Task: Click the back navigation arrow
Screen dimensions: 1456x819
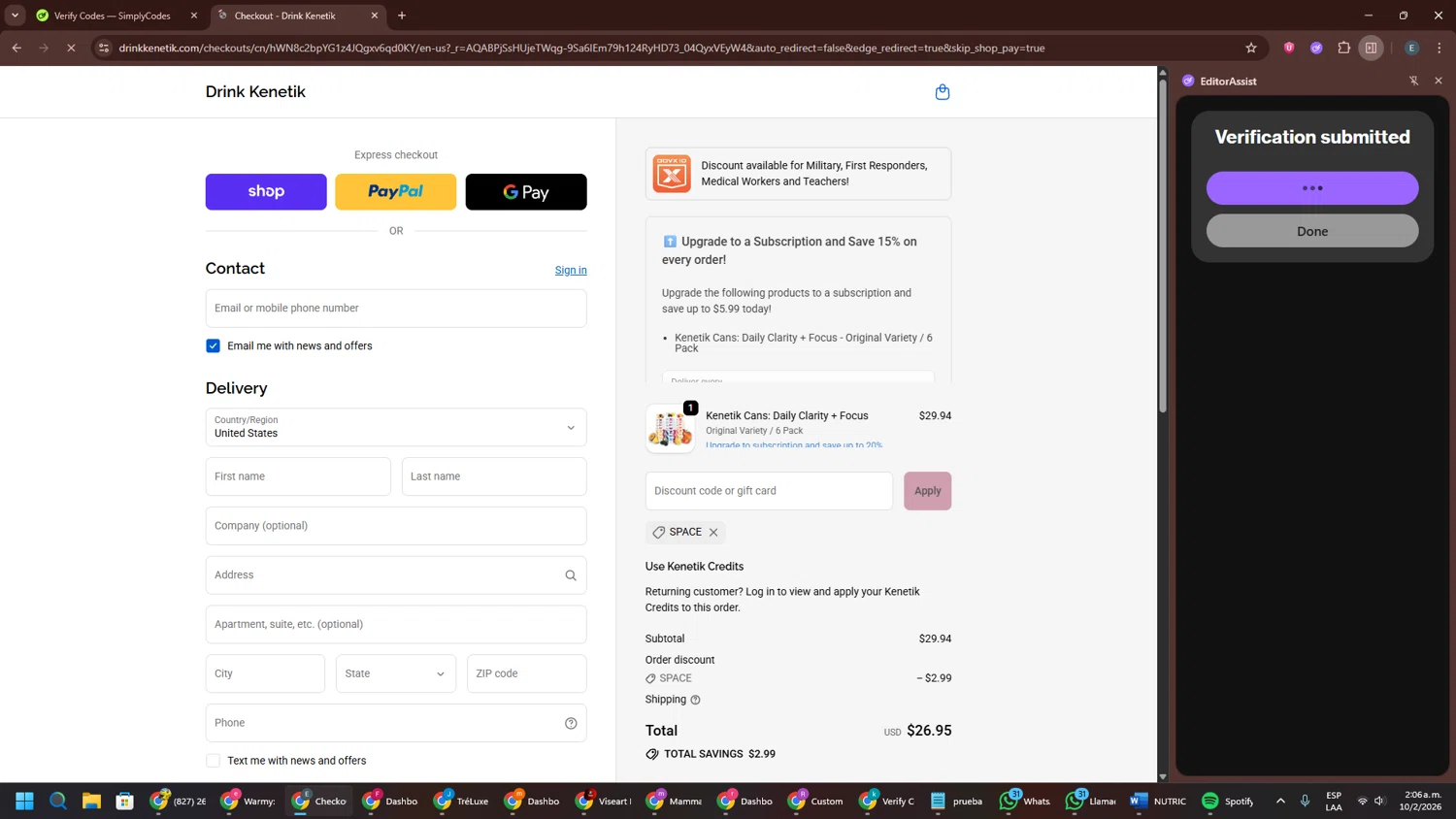Action: point(17,48)
